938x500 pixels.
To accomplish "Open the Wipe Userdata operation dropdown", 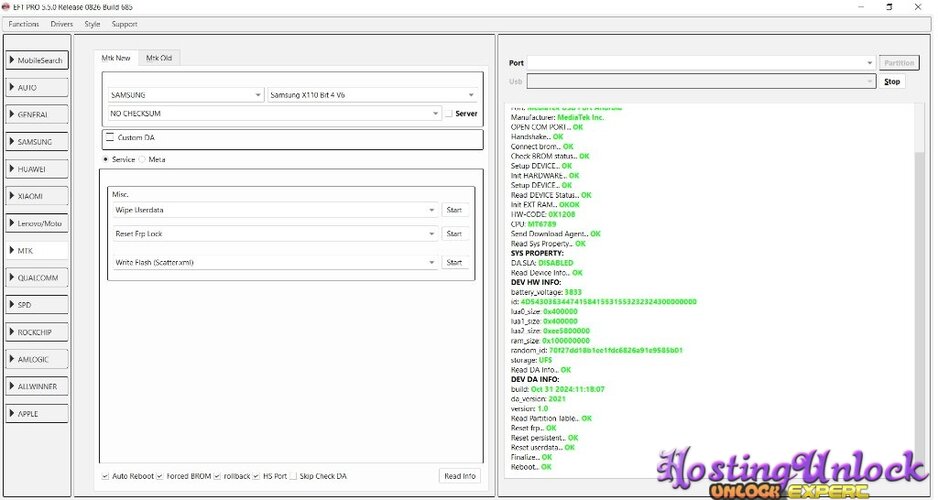I will (275, 210).
